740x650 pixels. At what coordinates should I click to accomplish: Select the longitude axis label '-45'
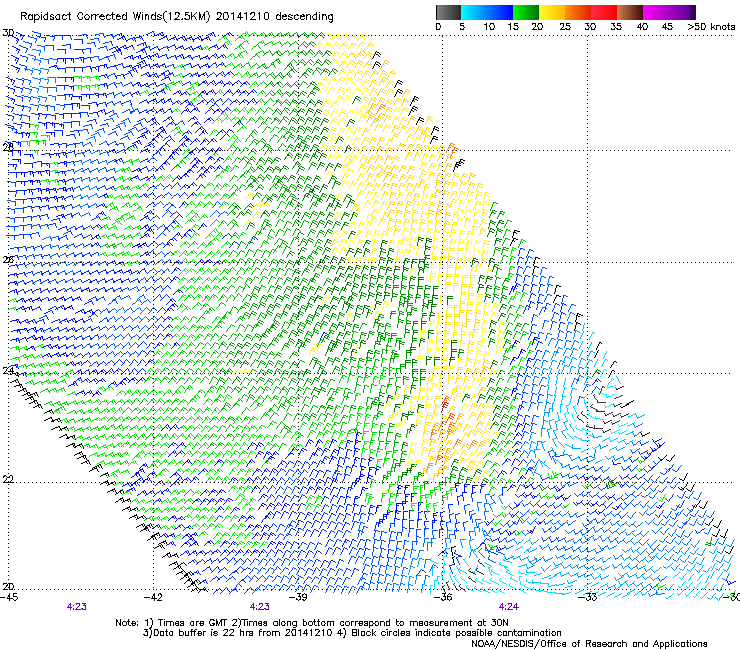point(9,597)
